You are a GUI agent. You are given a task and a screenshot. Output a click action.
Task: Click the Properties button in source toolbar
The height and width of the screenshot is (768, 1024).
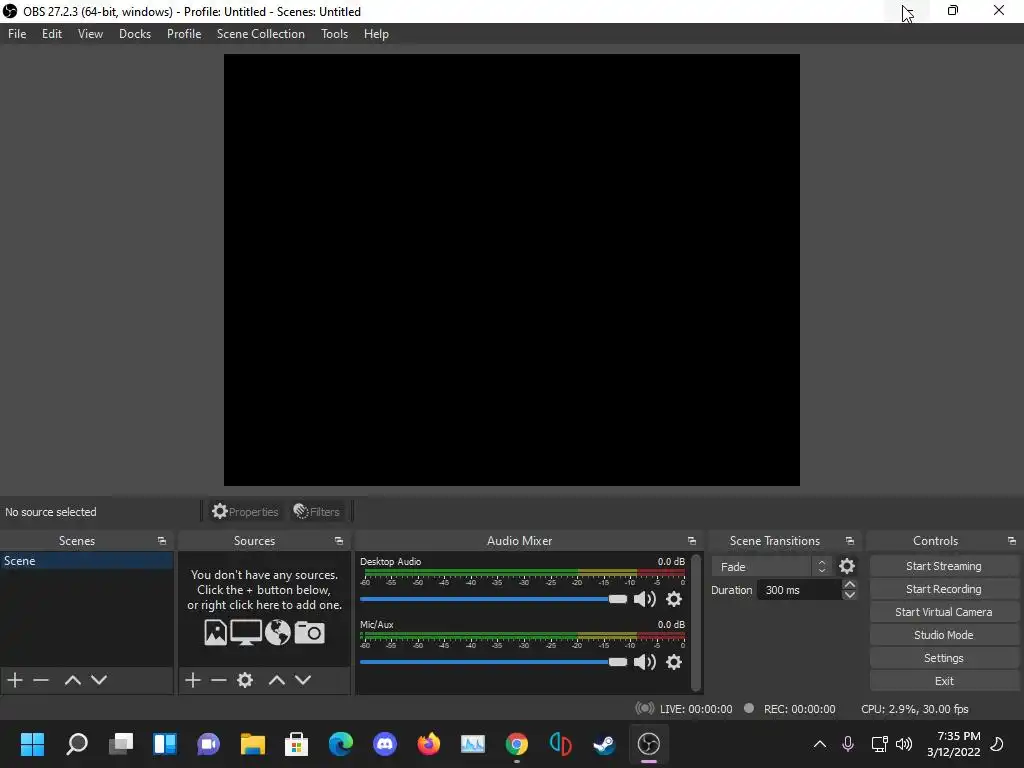[x=246, y=511]
